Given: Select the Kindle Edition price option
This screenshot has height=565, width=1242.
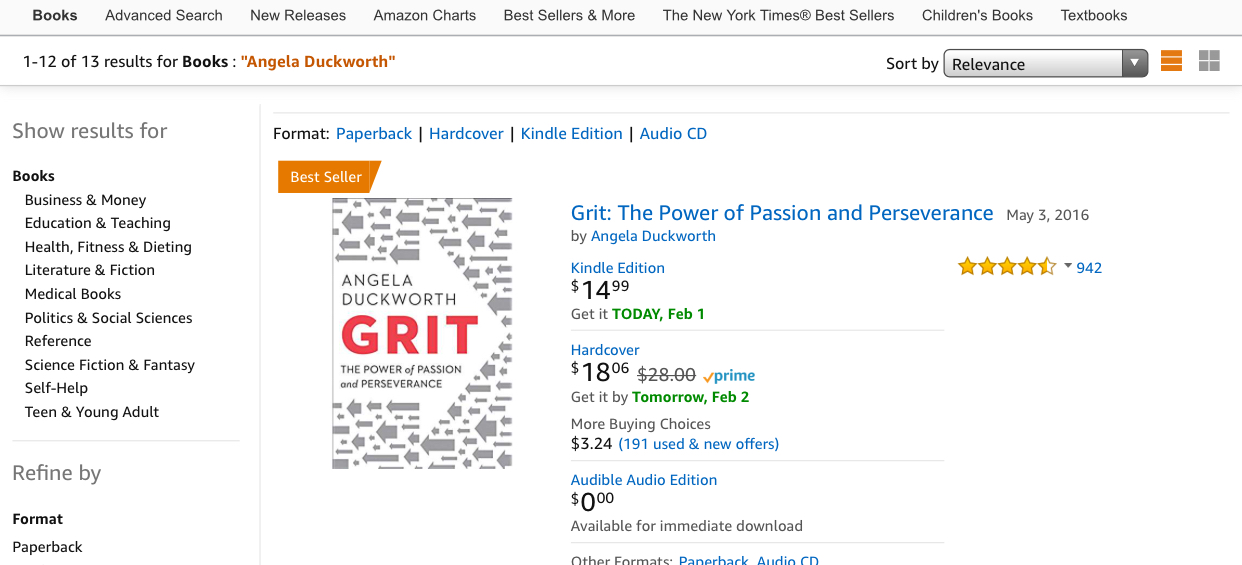Looking at the screenshot, I should (617, 268).
